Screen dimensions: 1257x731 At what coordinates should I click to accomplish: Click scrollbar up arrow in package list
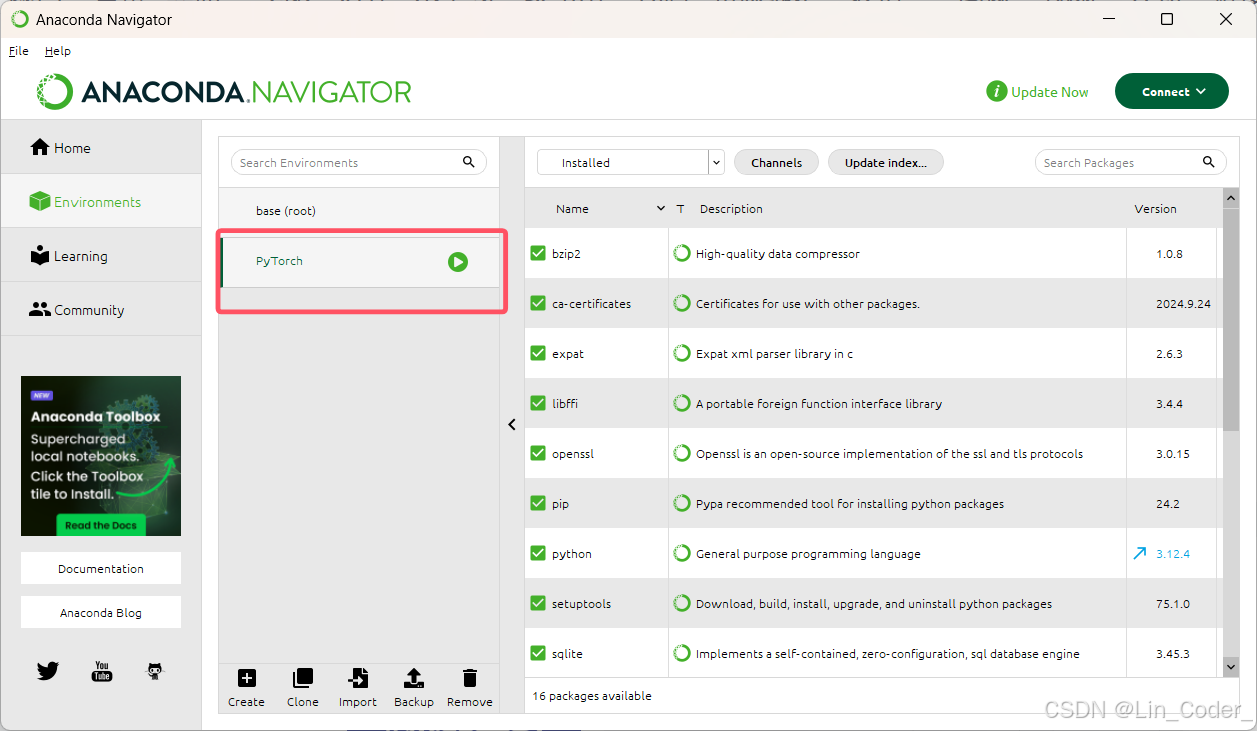pos(1231,198)
